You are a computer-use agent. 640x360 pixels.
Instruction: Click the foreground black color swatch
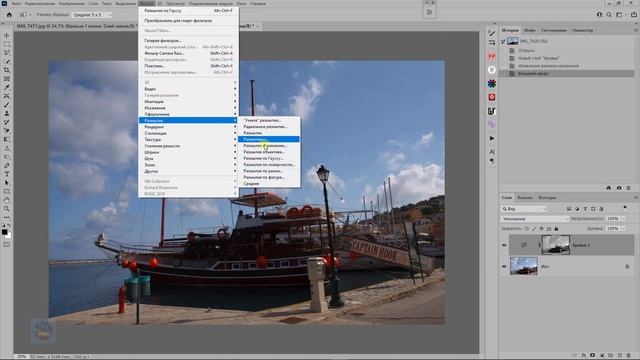[x=4, y=232]
